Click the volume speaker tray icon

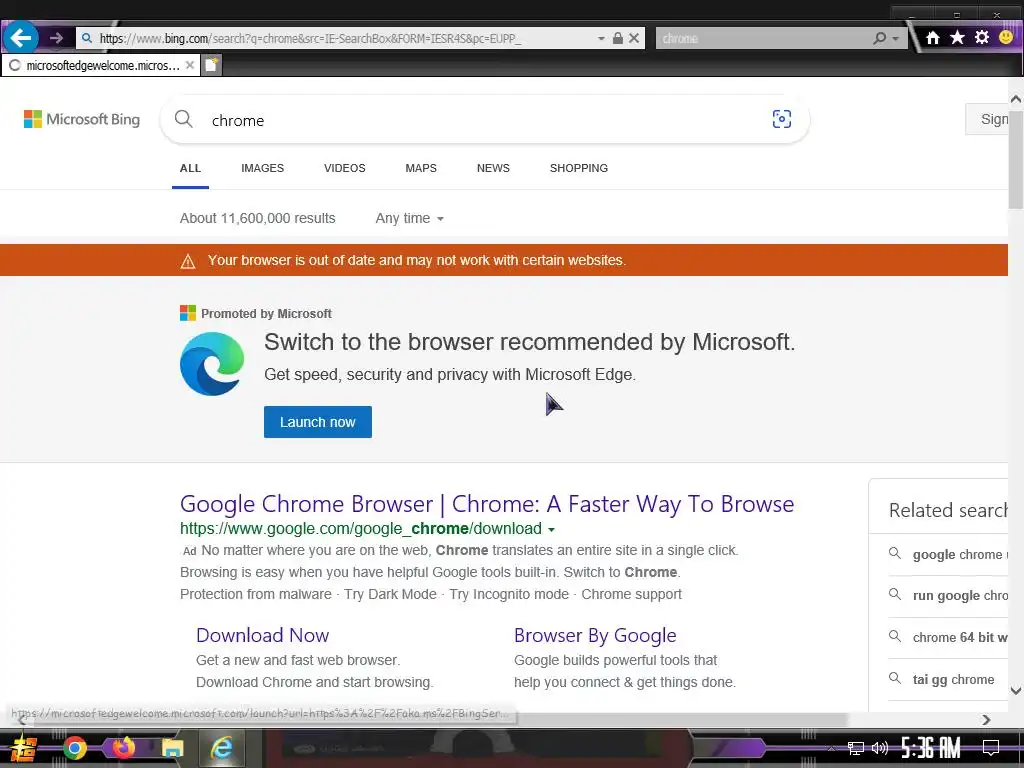tap(880, 748)
